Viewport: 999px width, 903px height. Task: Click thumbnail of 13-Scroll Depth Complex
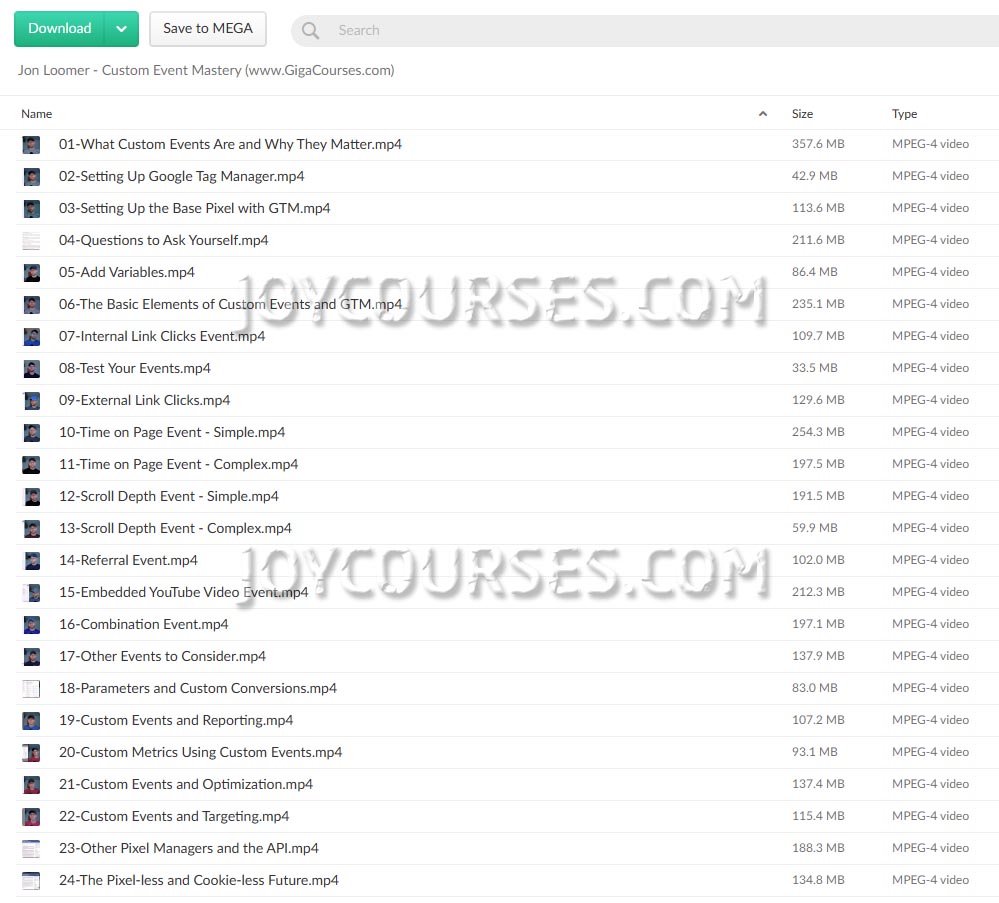click(x=31, y=528)
